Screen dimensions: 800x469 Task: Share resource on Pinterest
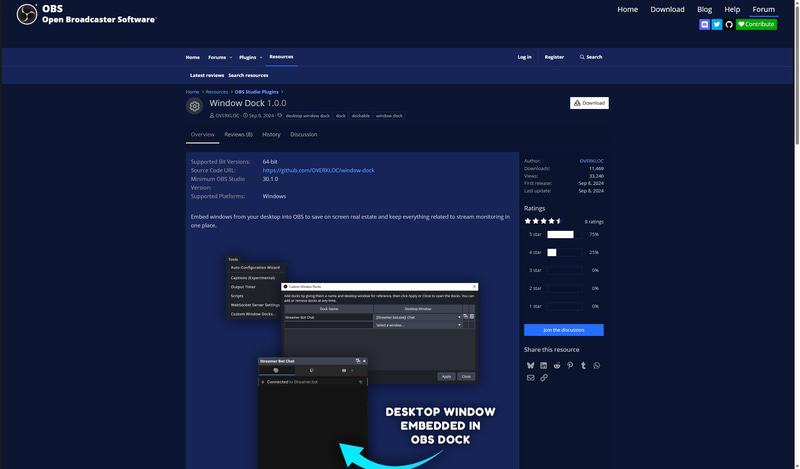coord(570,365)
